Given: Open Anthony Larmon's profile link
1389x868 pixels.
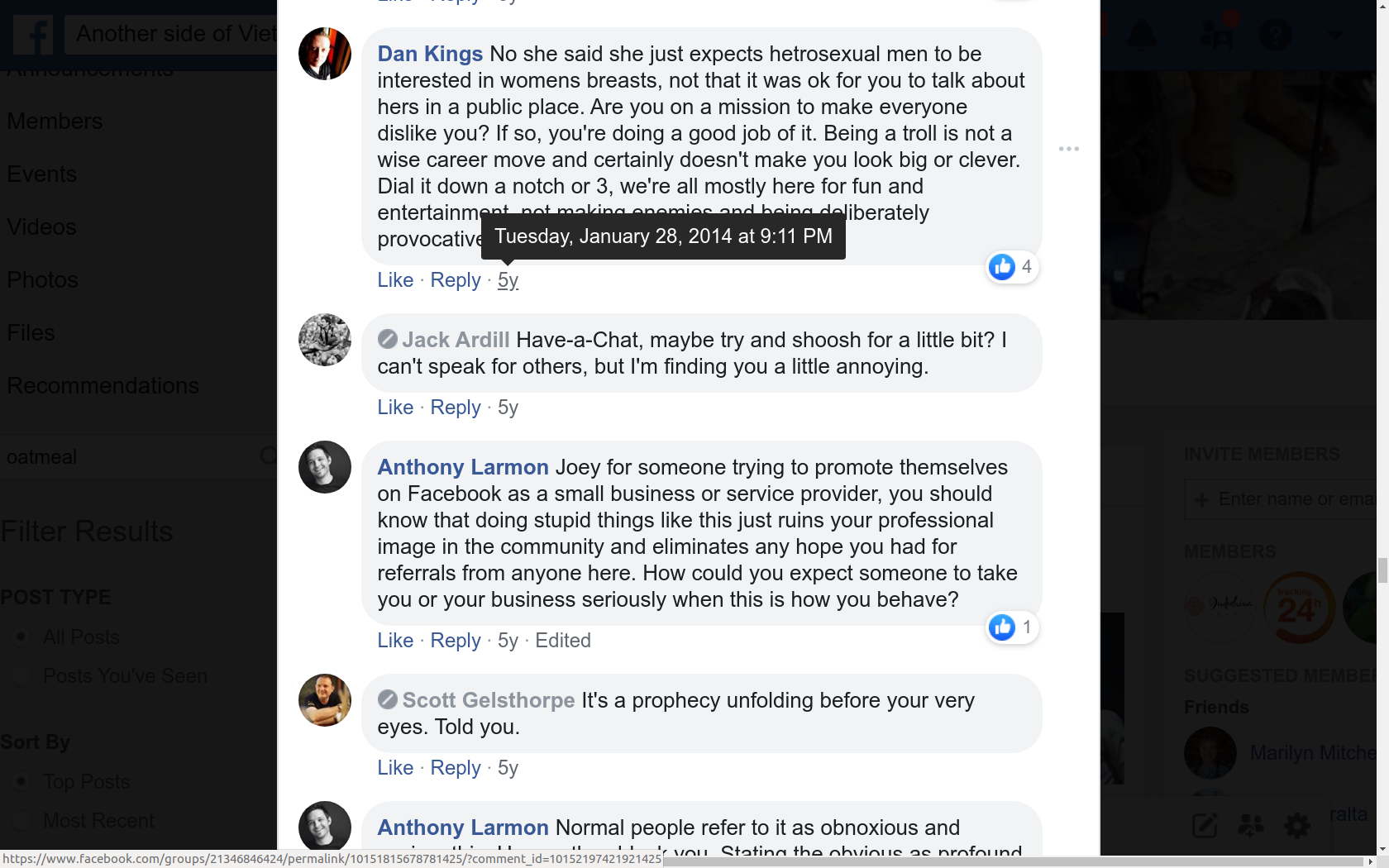Looking at the screenshot, I should tap(462, 467).
